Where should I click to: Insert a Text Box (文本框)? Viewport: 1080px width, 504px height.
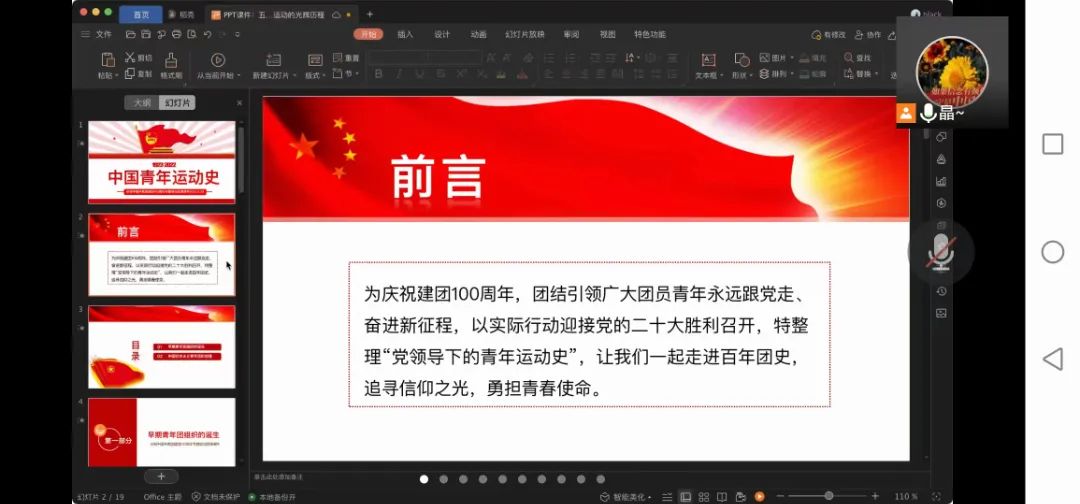pyautogui.click(x=708, y=60)
